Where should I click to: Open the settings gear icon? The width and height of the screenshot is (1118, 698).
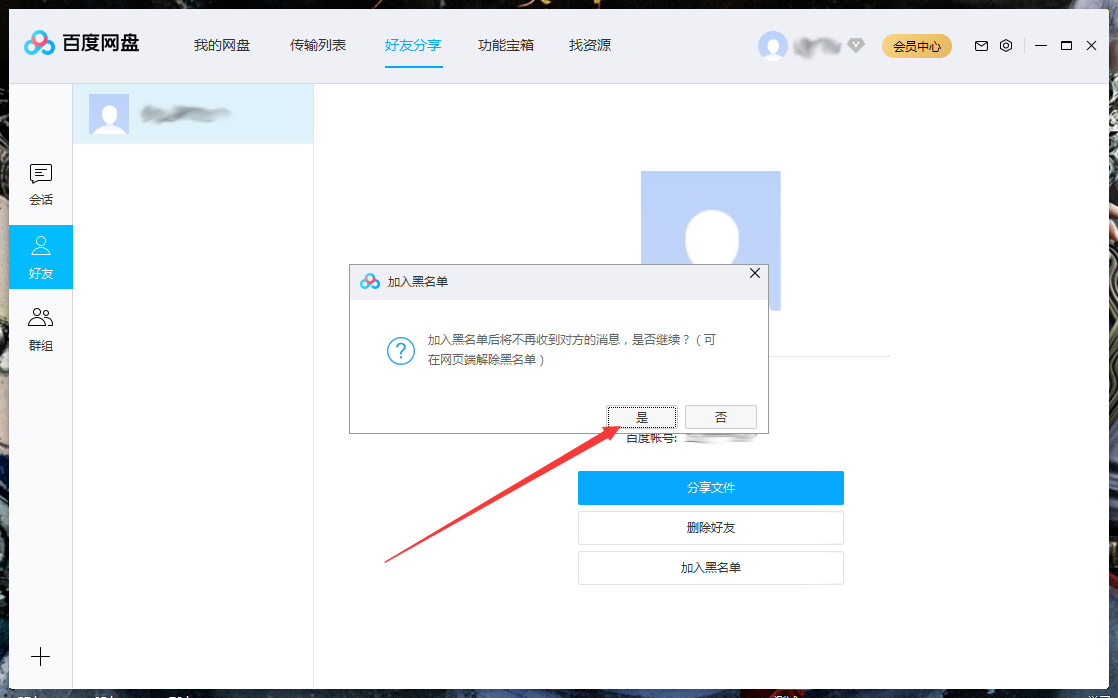point(1006,45)
